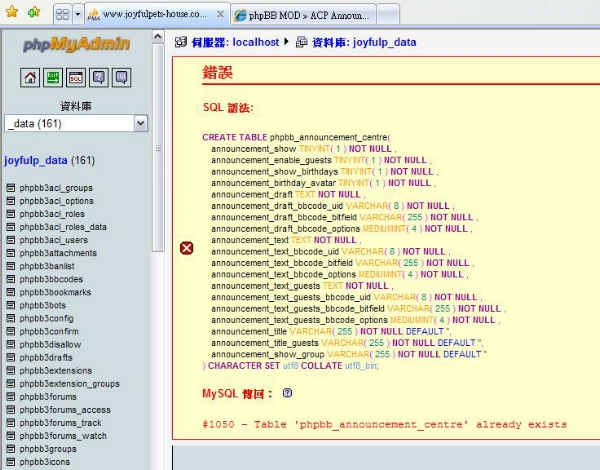Click table icon beside phpbb3icons
This screenshot has height=470, width=600.
(x=11, y=462)
